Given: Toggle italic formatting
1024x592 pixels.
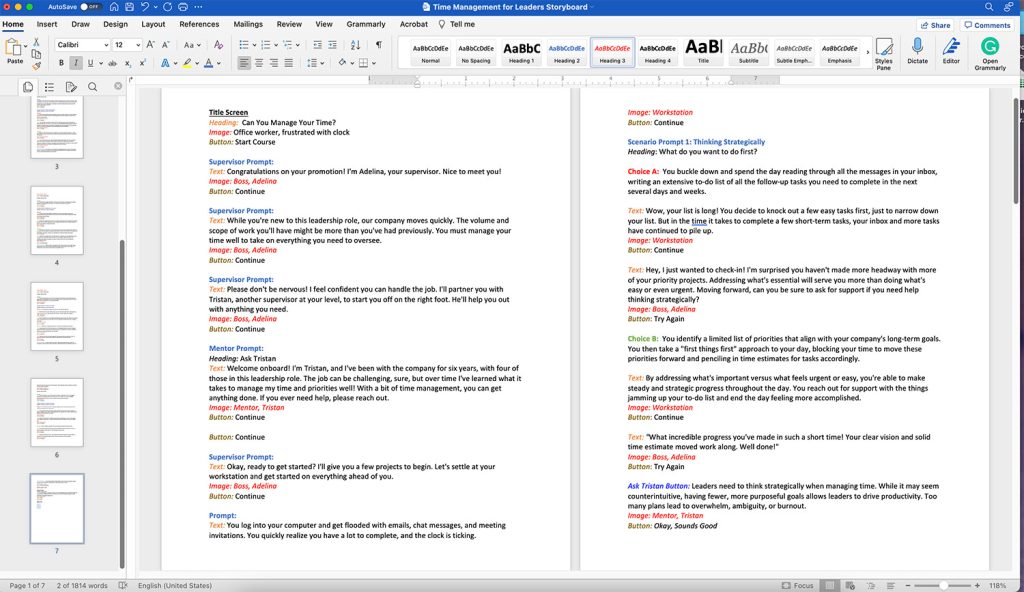Looking at the screenshot, I should pyautogui.click(x=75, y=63).
